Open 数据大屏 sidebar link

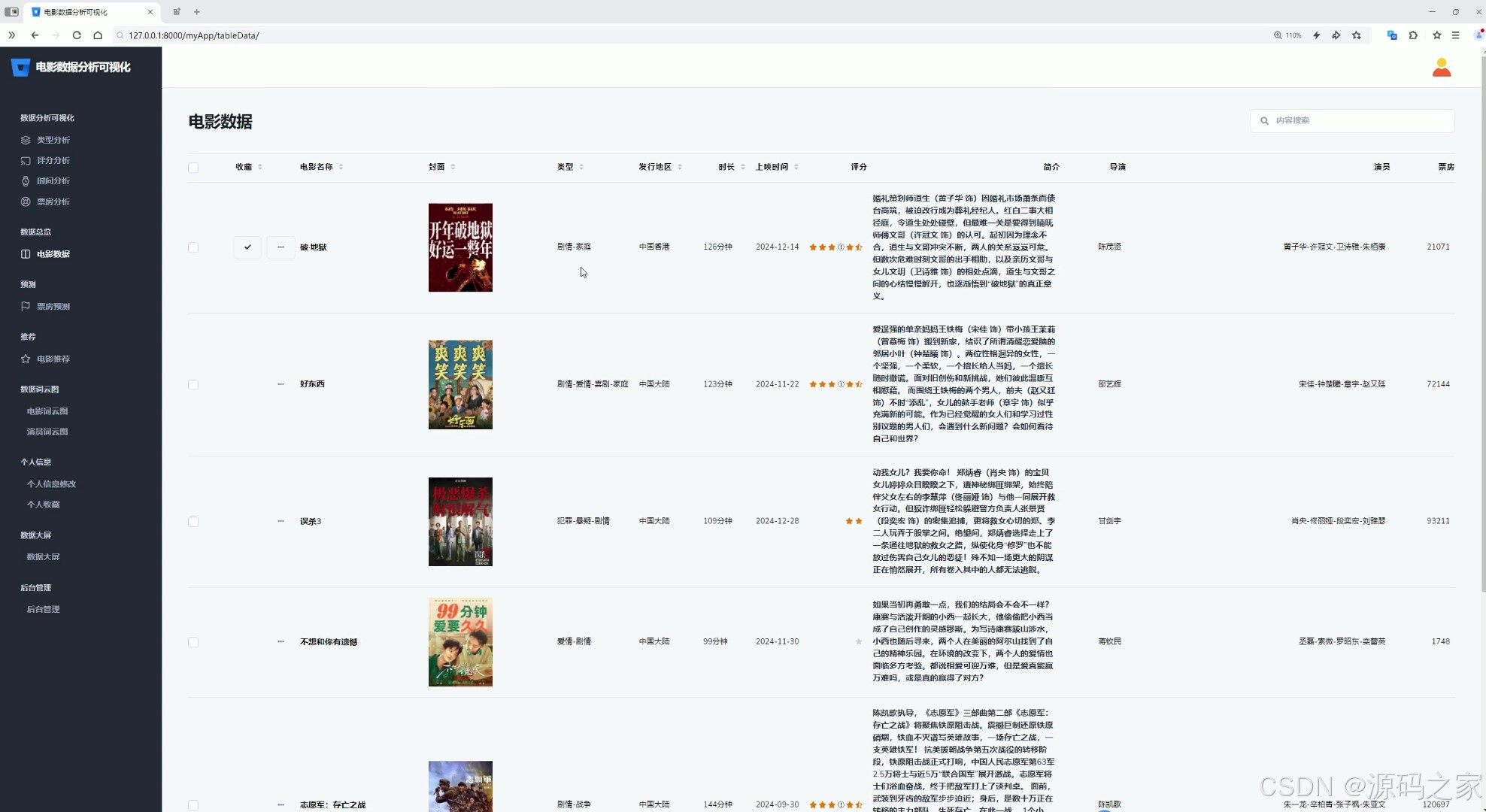pyautogui.click(x=43, y=557)
